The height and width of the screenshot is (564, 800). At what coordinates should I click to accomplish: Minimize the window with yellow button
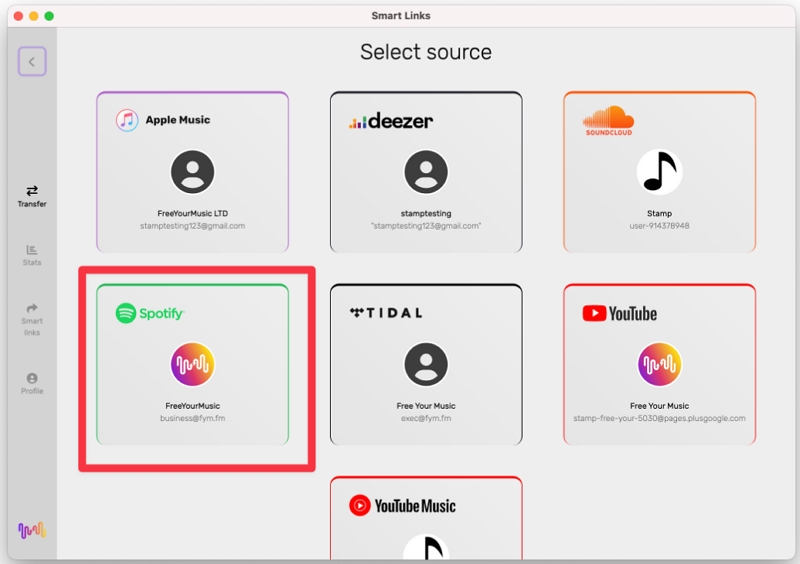(x=34, y=16)
